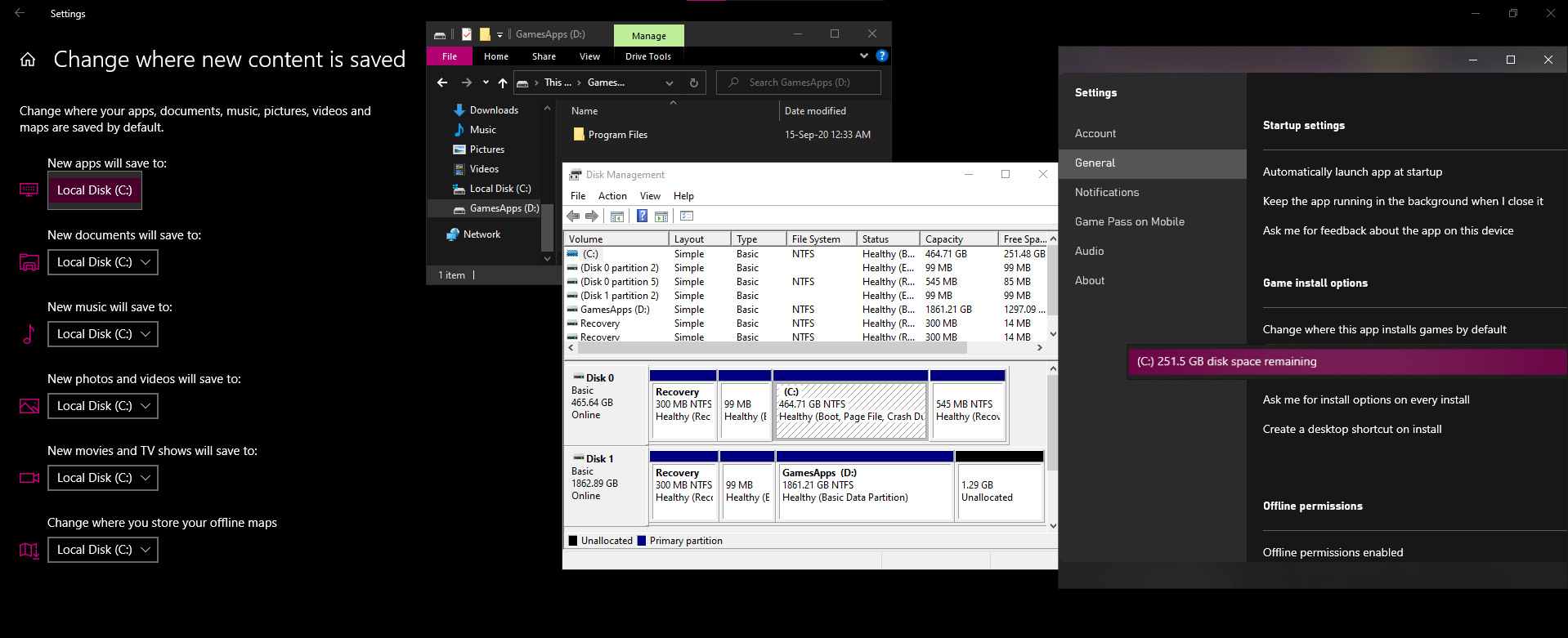The width and height of the screenshot is (1568, 638).
Task: Select the Program Files folder
Action: click(x=617, y=135)
